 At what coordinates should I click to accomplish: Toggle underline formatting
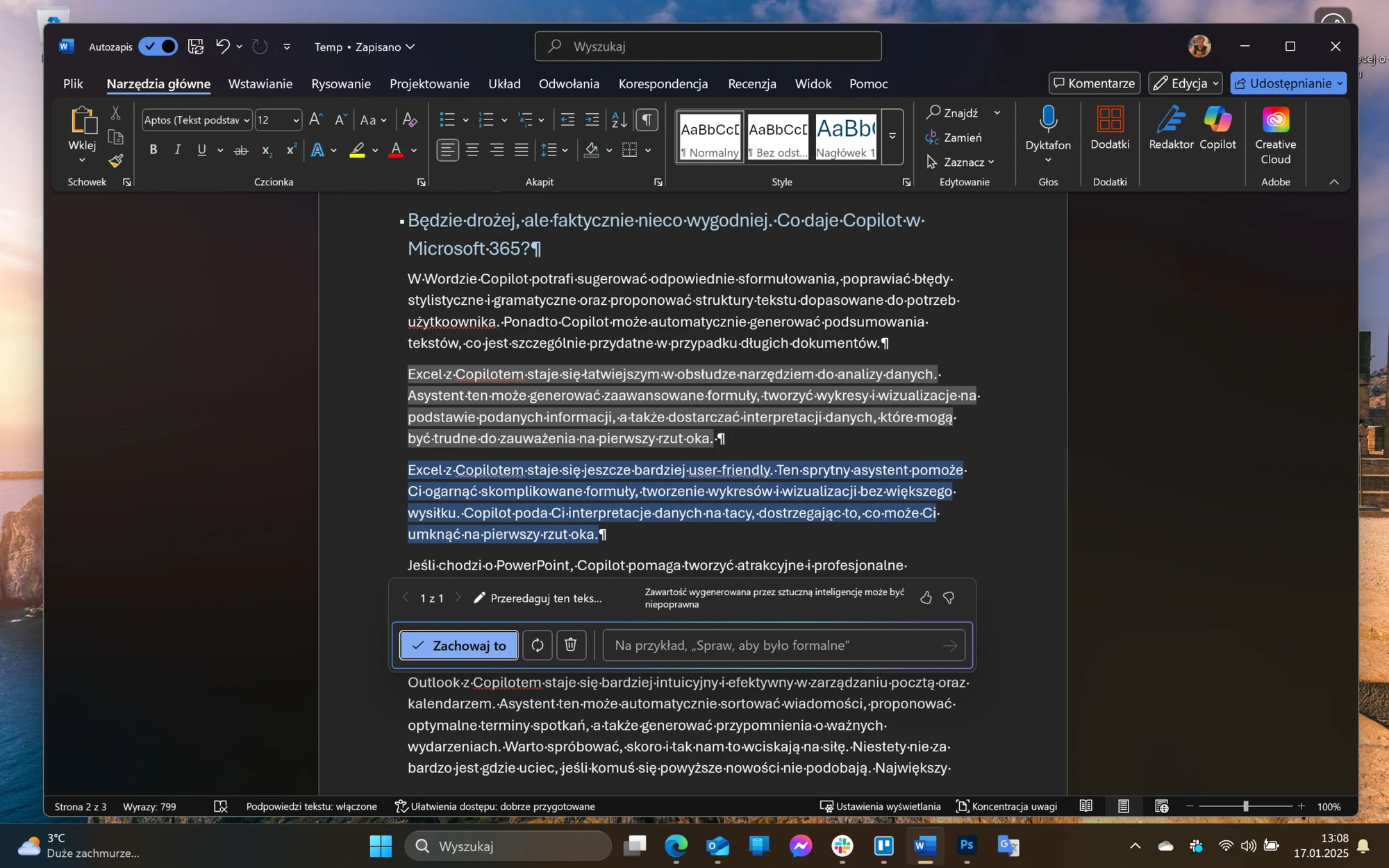(201, 150)
